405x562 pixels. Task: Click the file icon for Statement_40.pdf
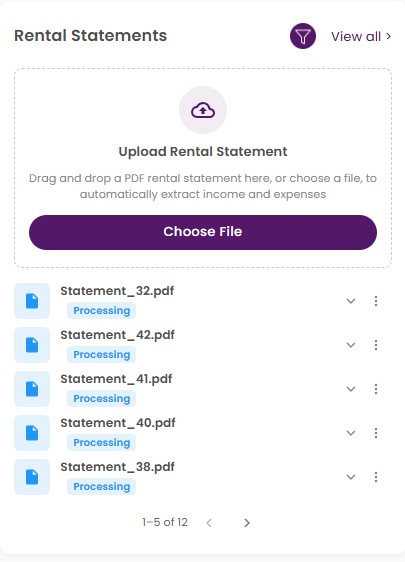(32, 433)
